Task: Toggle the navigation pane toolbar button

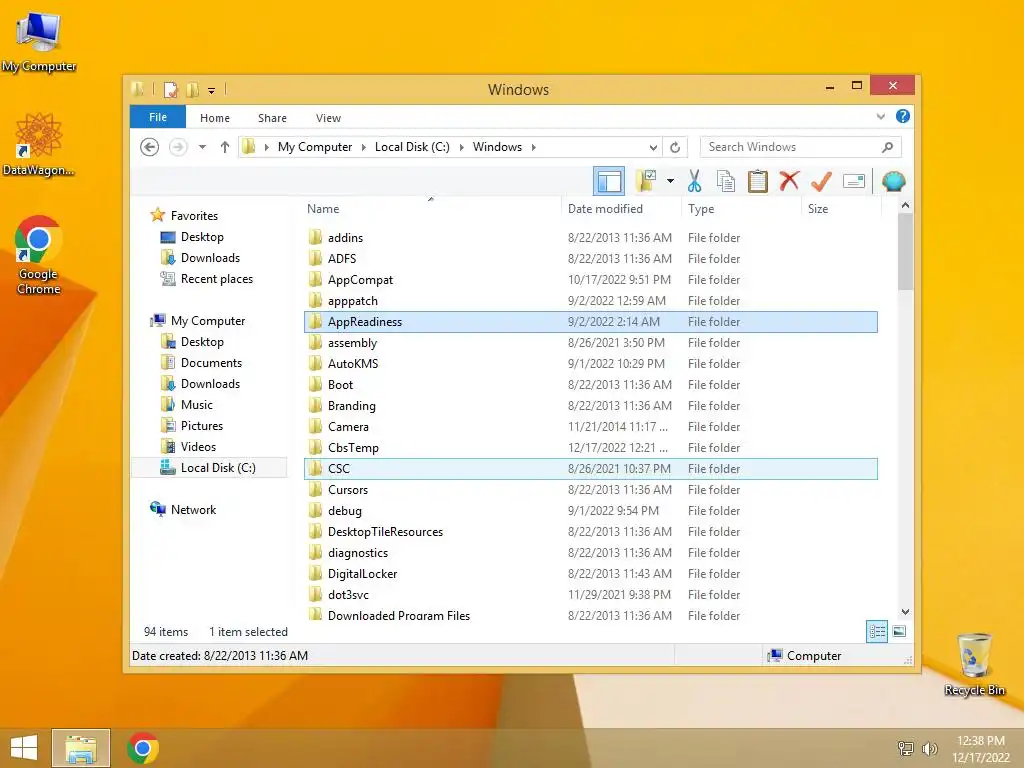Action: click(x=609, y=181)
